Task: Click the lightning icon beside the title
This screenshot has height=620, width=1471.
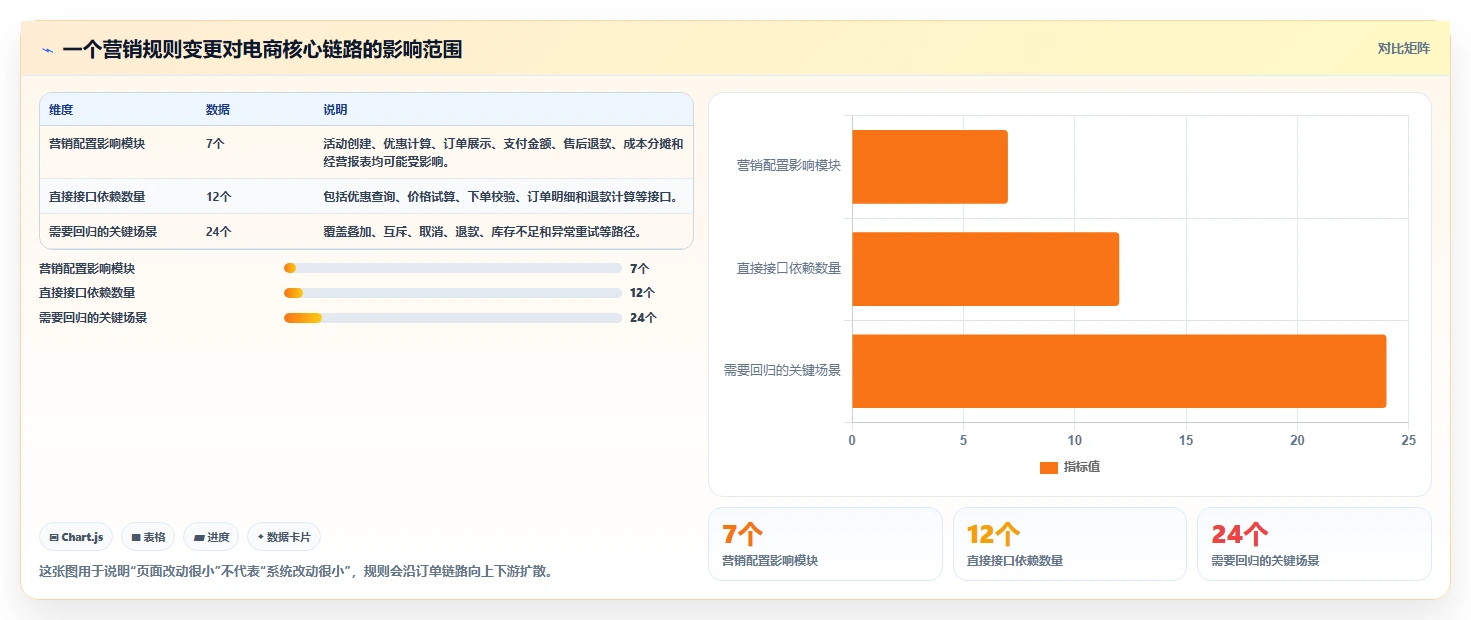Action: coord(47,50)
